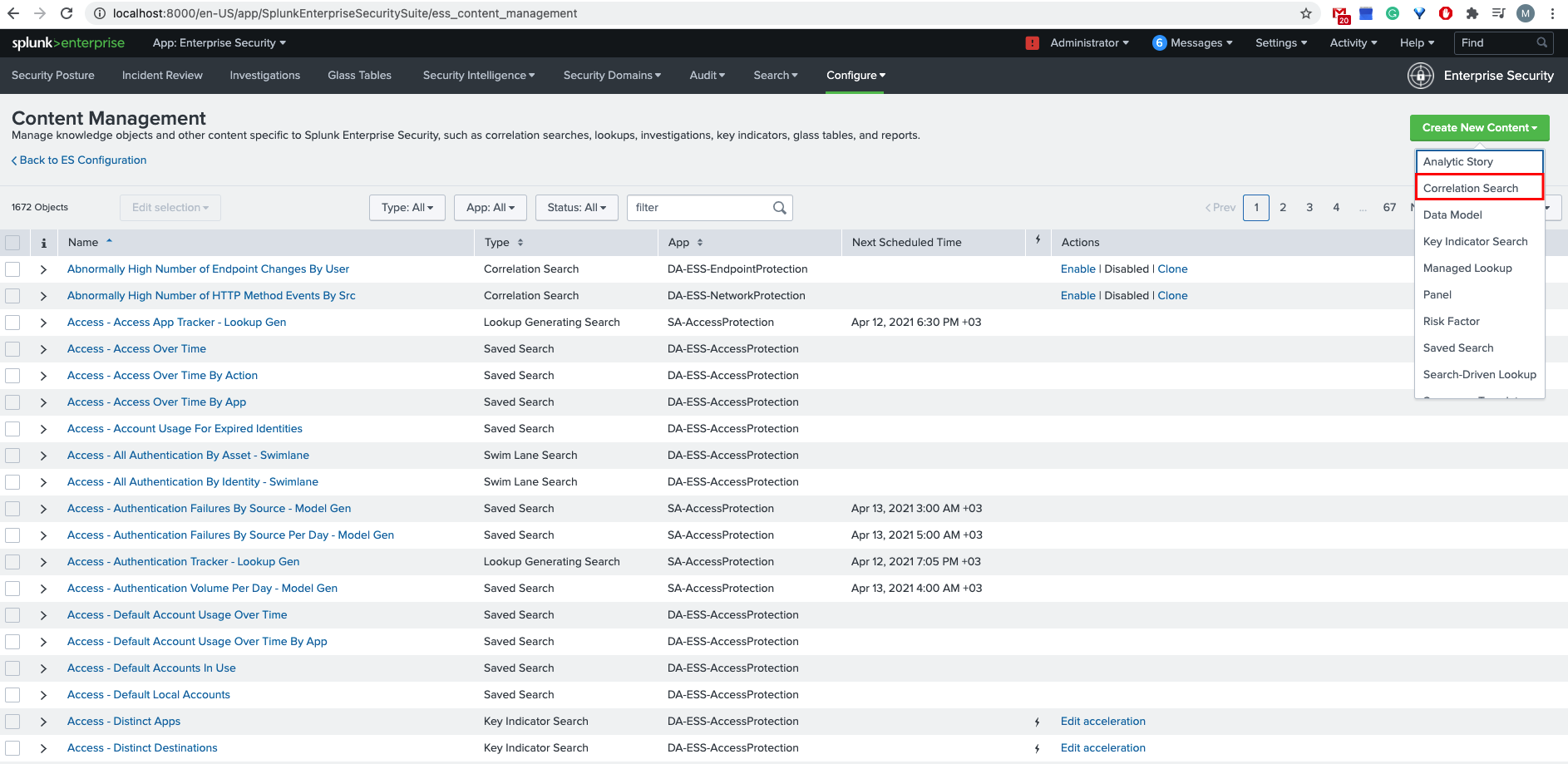Follow the Back to ES Configuration link

tap(78, 160)
